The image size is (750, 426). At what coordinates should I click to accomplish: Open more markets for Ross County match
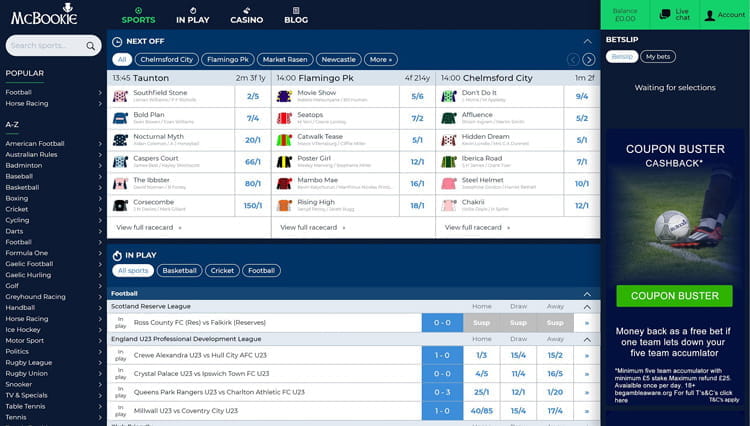587,323
